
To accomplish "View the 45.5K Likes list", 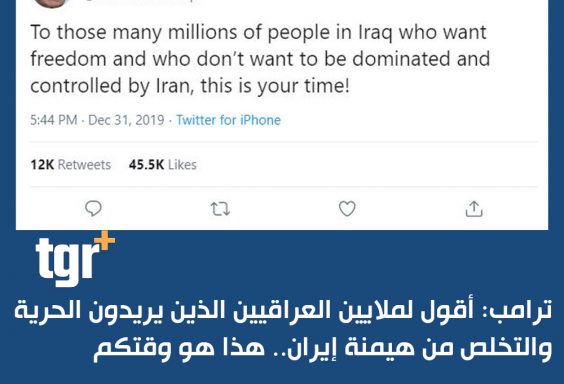I will point(163,165).
